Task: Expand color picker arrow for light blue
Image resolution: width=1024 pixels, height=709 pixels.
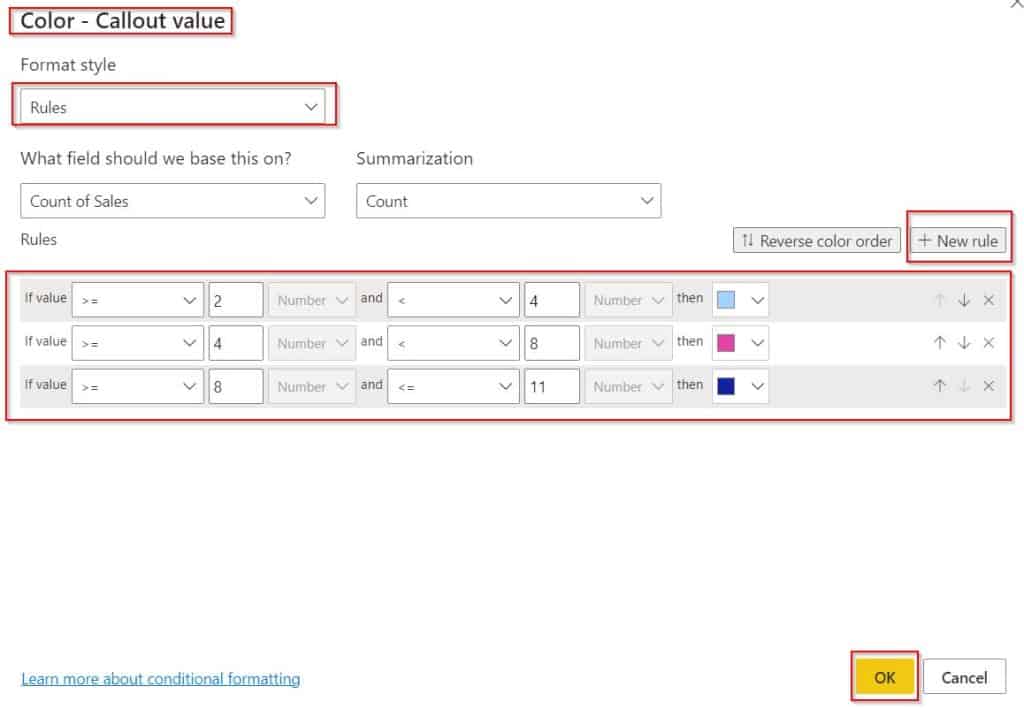Action: click(x=758, y=300)
